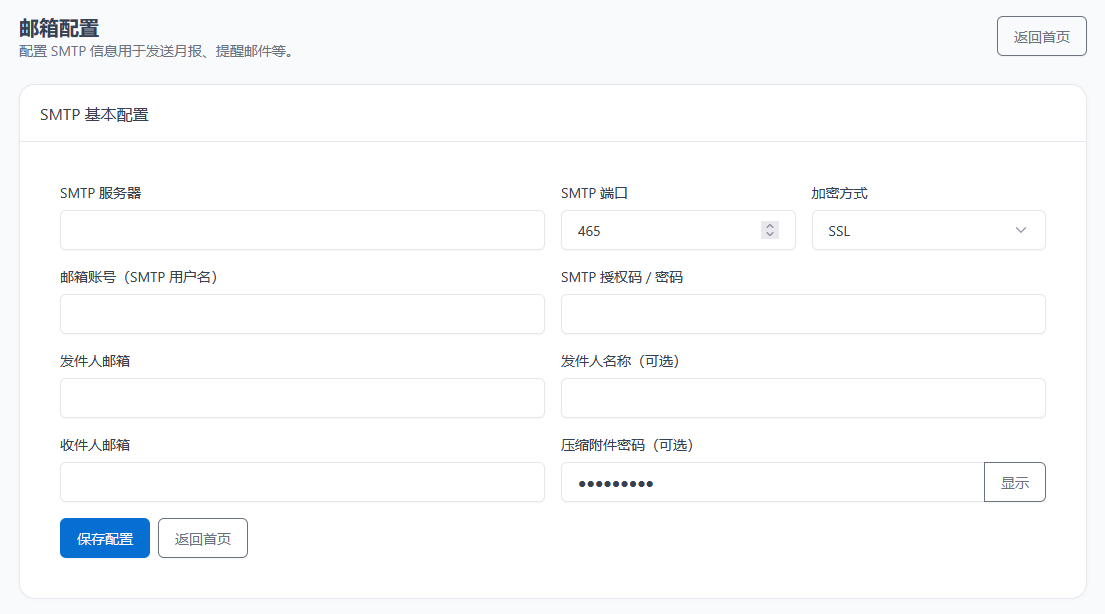Click the 发件人名称 (可选) input
Screen dimensions: 1105x614
click(803, 398)
